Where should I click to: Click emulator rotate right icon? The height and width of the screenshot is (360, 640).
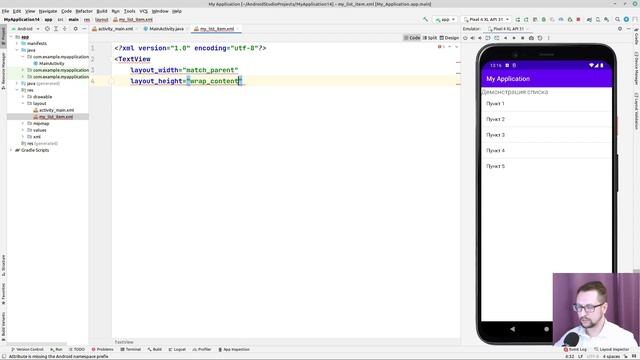(x=497, y=38)
